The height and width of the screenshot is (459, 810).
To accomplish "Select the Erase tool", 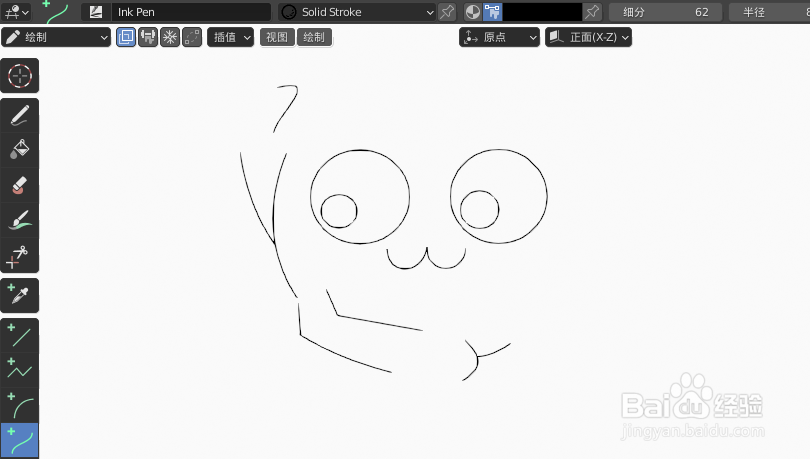I will point(20,185).
